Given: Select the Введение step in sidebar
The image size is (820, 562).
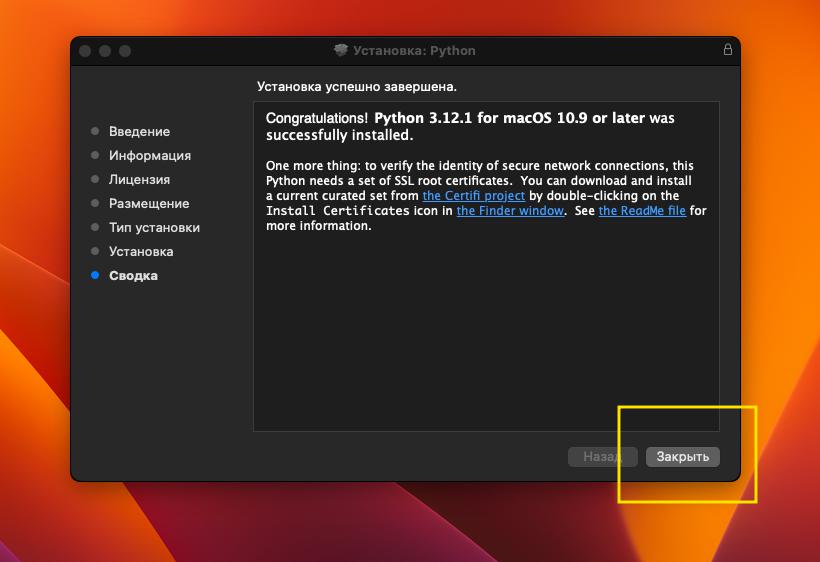Looking at the screenshot, I should pyautogui.click(x=139, y=131).
